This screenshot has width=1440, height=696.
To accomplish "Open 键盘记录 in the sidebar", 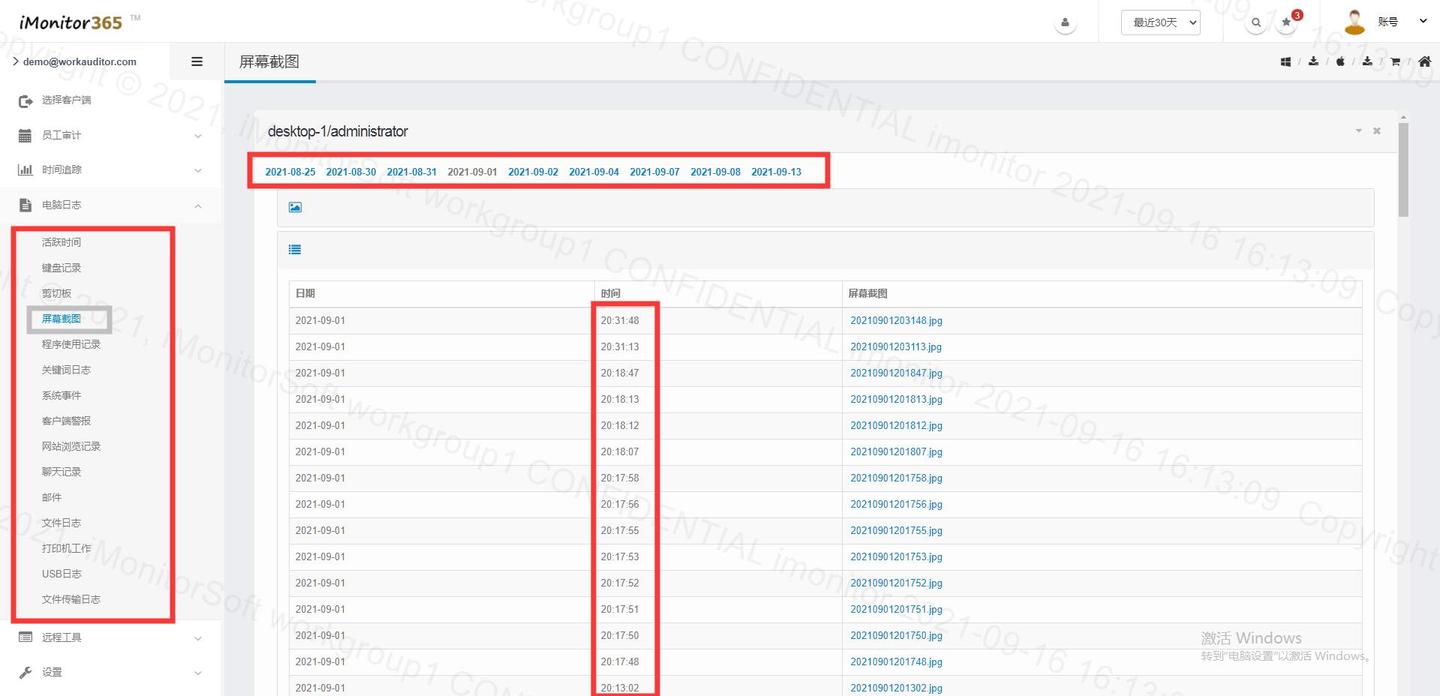I will 61,268.
